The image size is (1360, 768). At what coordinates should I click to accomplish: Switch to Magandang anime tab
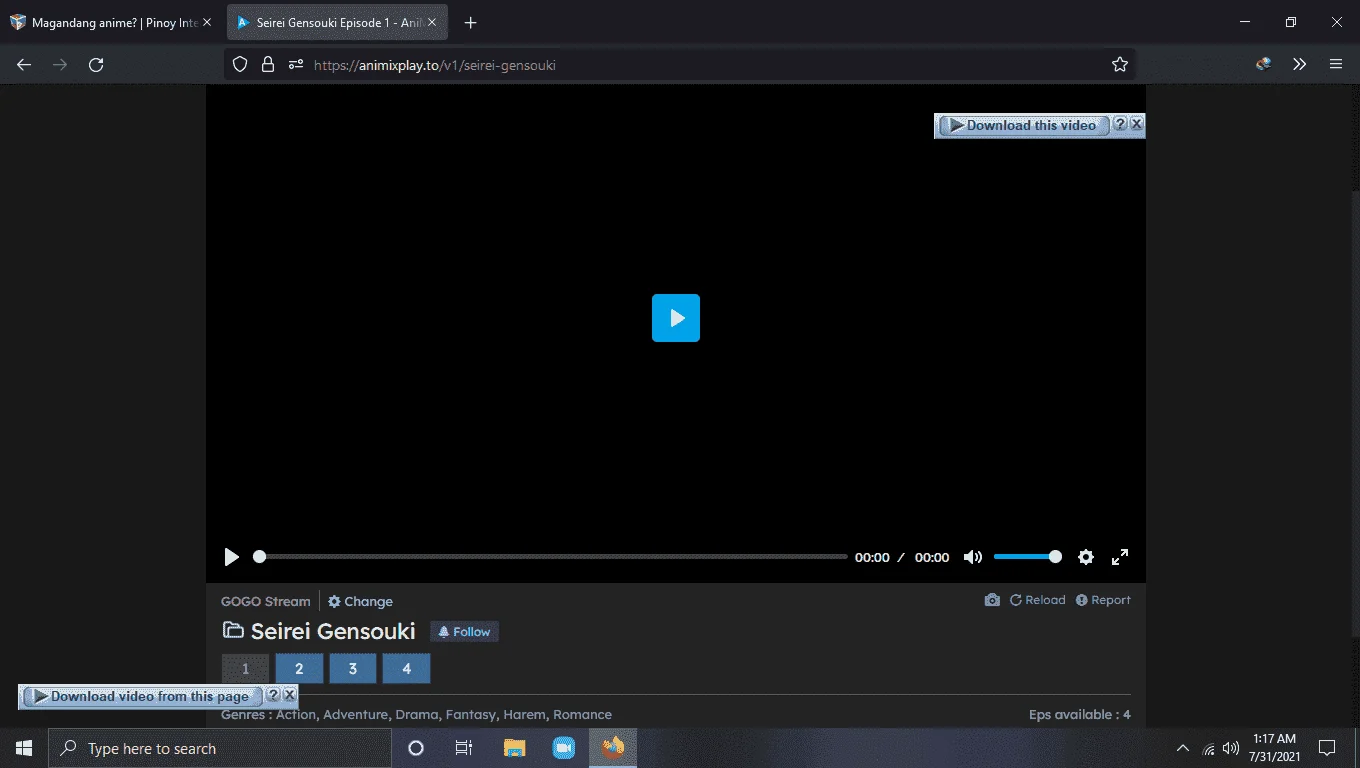pyautogui.click(x=110, y=22)
